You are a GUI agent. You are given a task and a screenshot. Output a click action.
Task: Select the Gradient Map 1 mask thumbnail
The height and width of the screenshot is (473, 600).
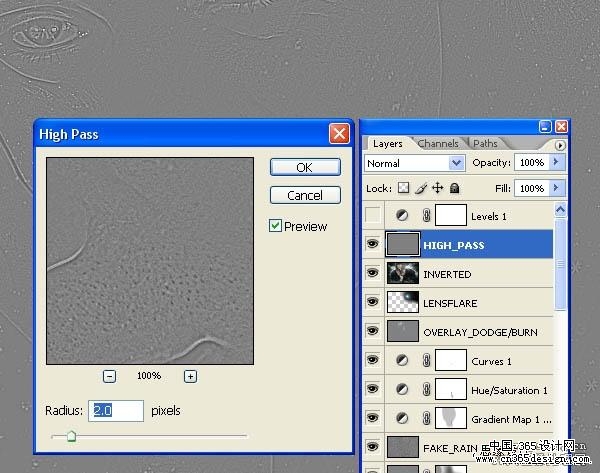point(451,418)
